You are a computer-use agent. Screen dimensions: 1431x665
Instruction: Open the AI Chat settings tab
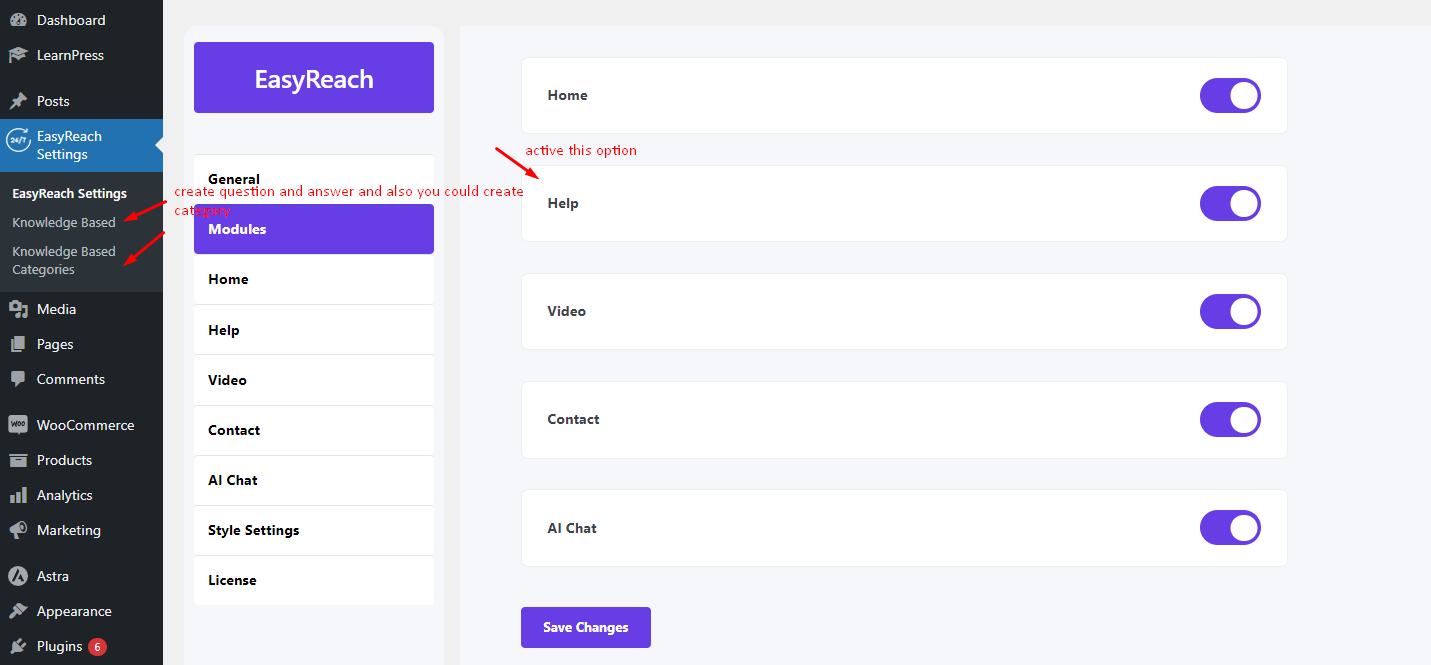coord(314,480)
